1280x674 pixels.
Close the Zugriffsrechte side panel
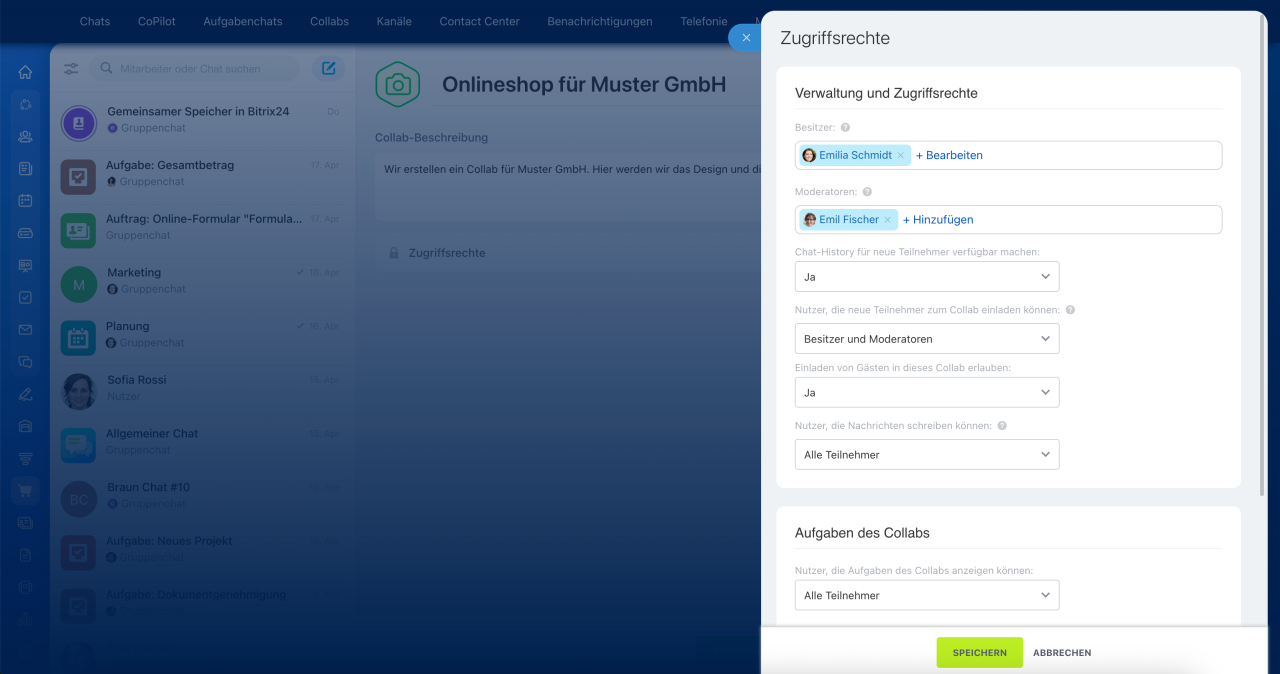tap(745, 38)
